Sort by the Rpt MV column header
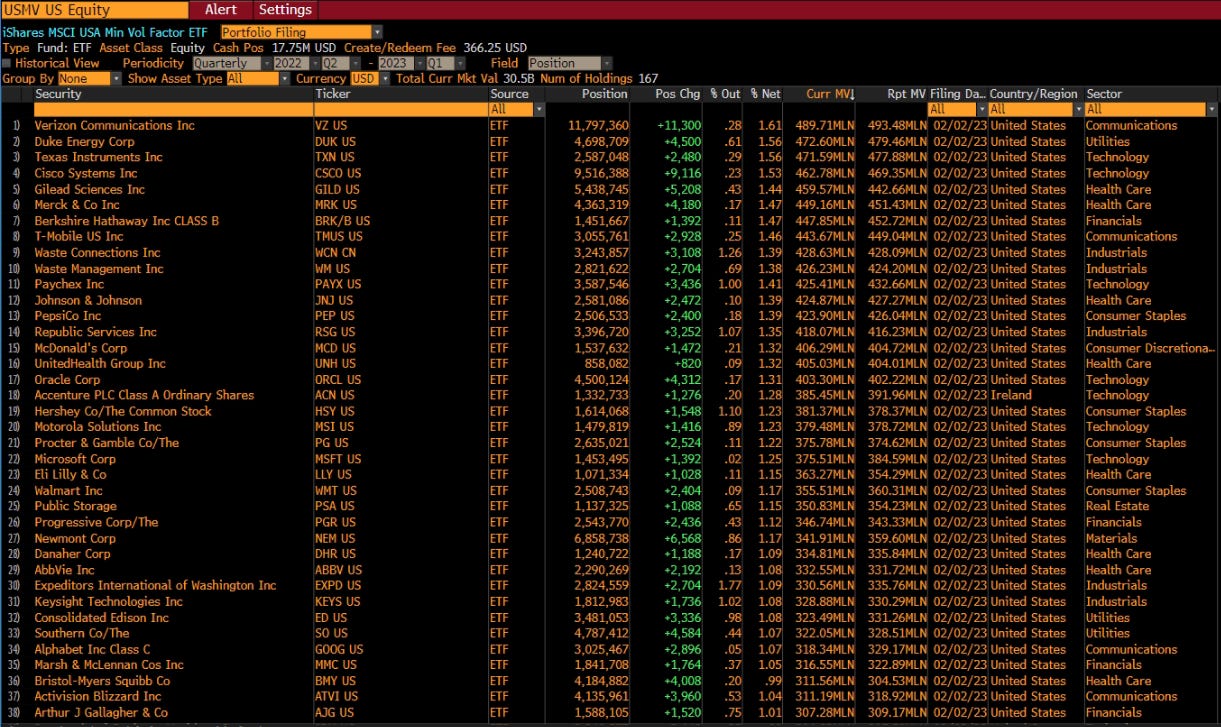 point(906,94)
